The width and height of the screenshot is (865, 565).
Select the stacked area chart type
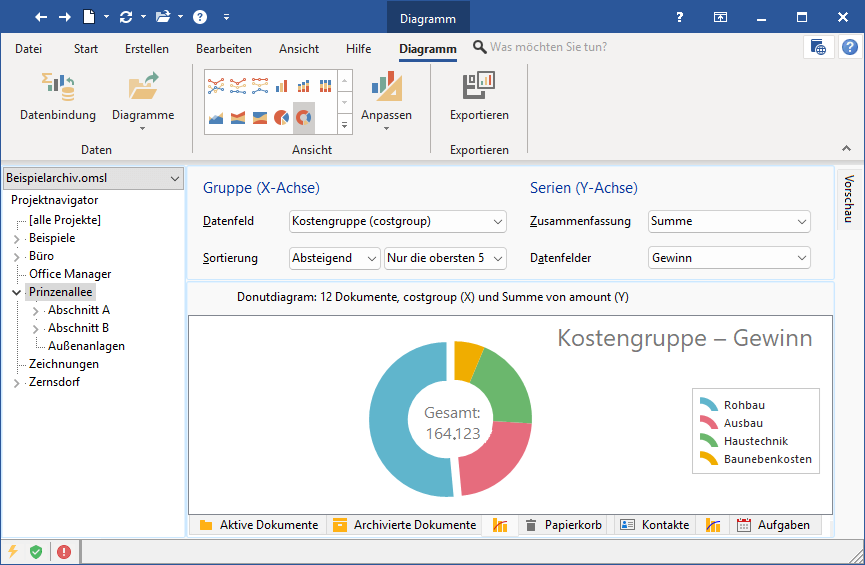coord(238,118)
